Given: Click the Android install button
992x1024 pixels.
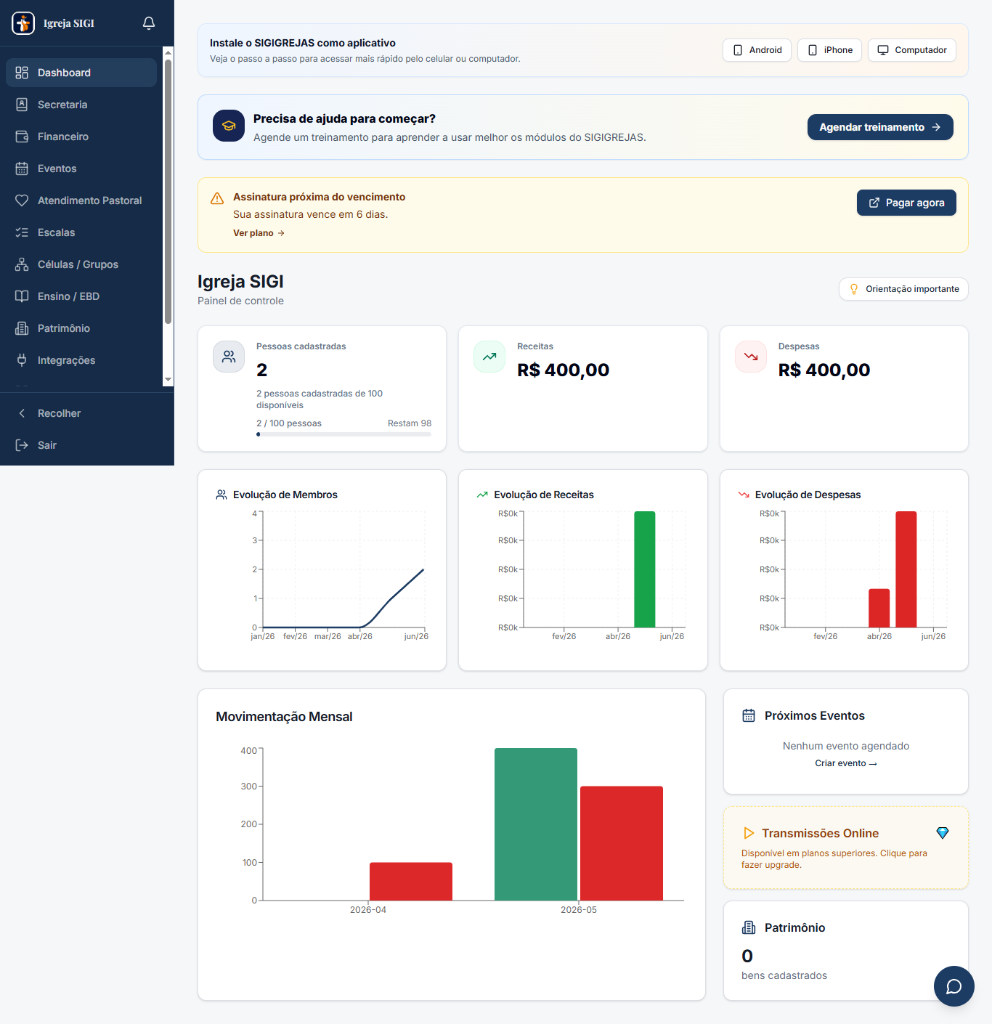Looking at the screenshot, I should [757, 50].
